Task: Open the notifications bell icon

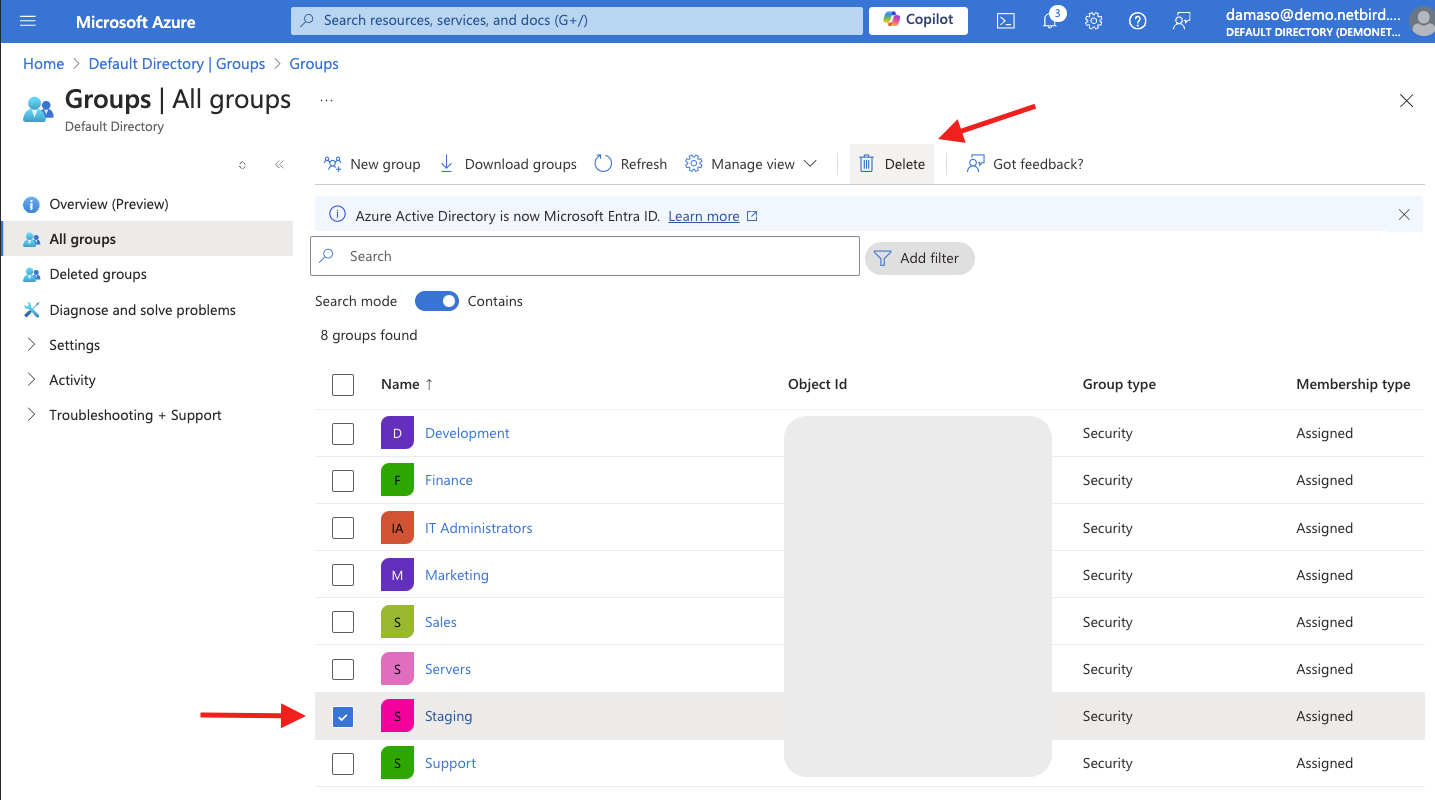Action: 1050,21
